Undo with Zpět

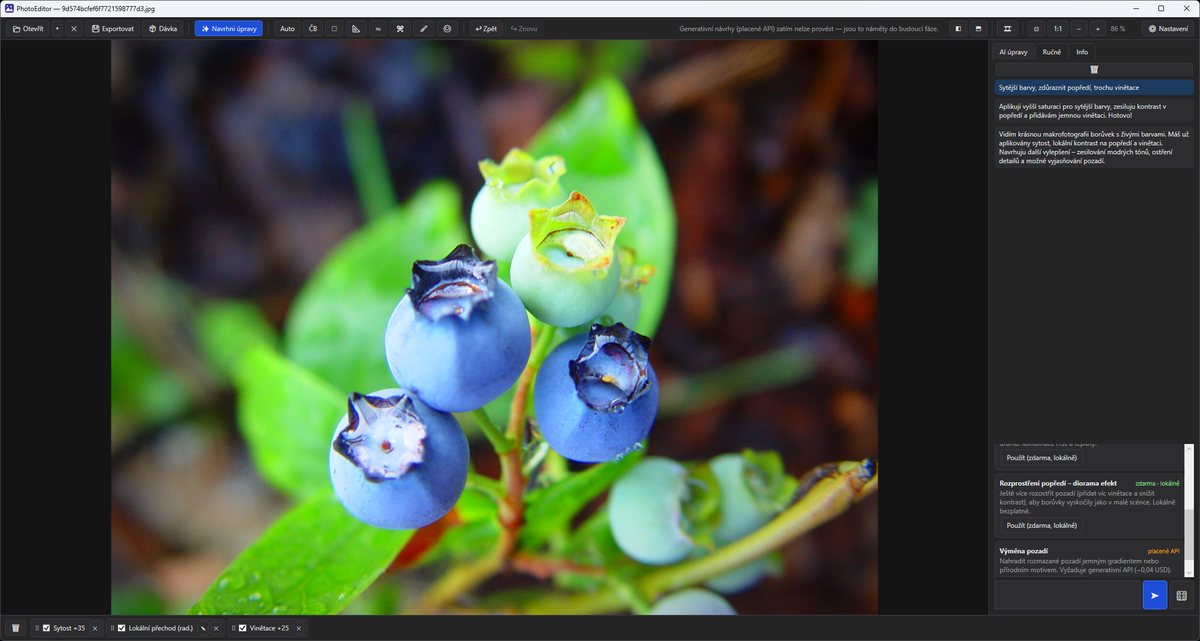pos(486,29)
